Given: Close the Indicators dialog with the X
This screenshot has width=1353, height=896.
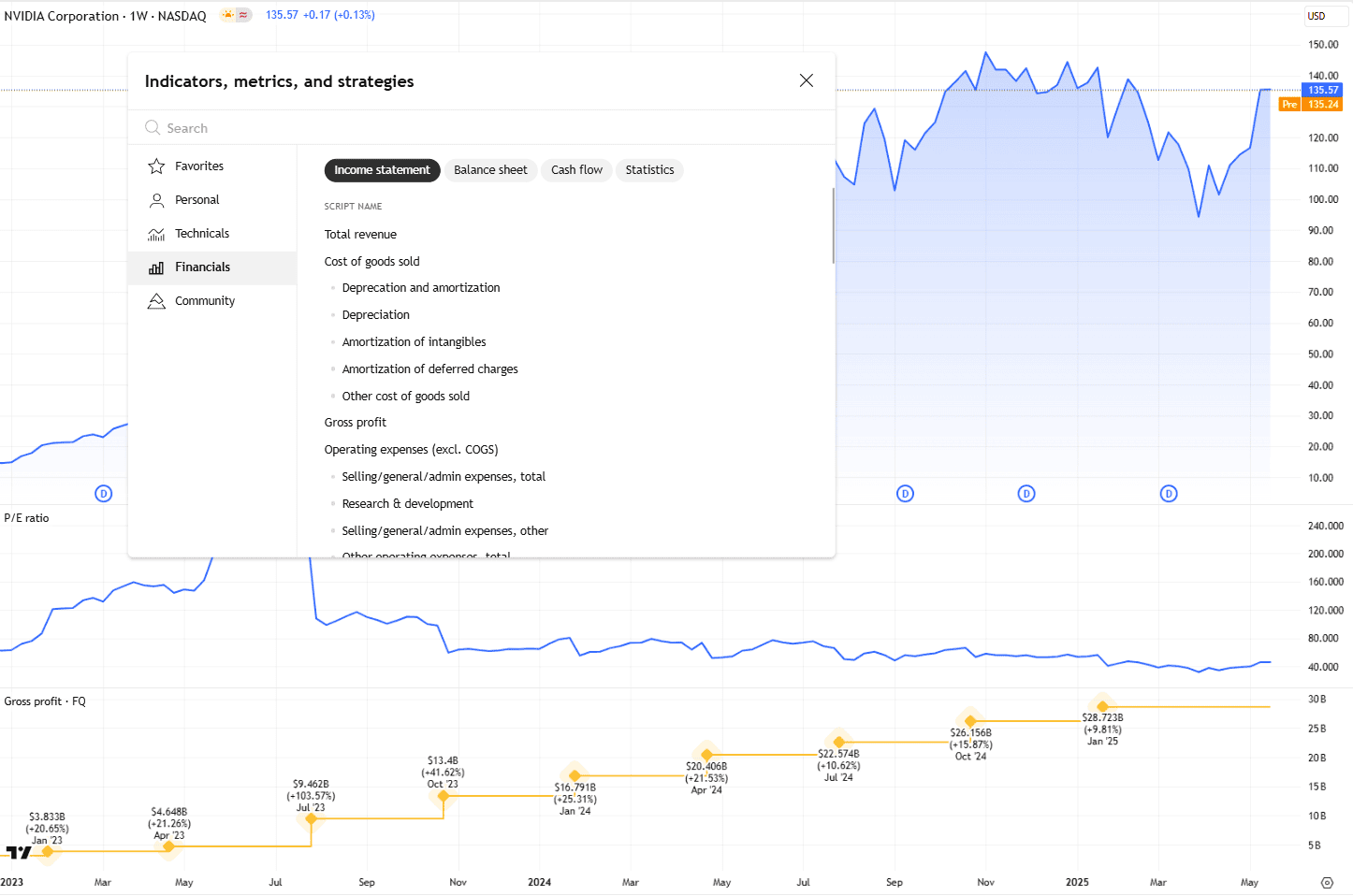Looking at the screenshot, I should (807, 80).
